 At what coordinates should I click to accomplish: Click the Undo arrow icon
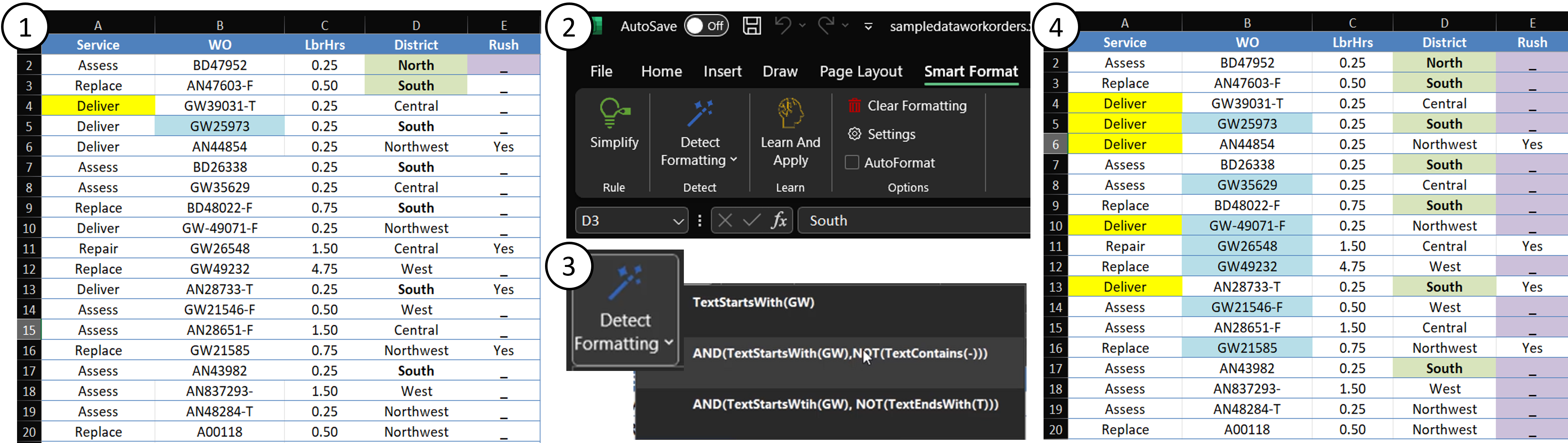[783, 25]
